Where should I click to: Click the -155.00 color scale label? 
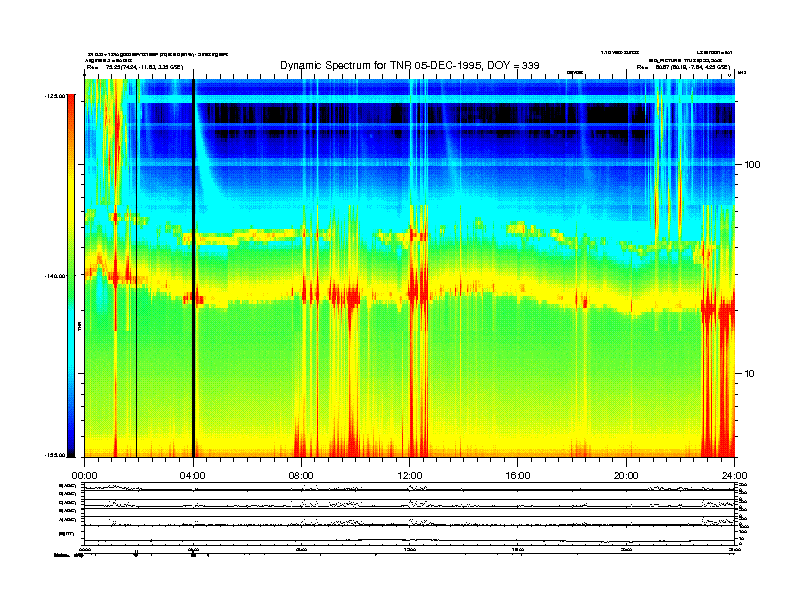(55, 455)
